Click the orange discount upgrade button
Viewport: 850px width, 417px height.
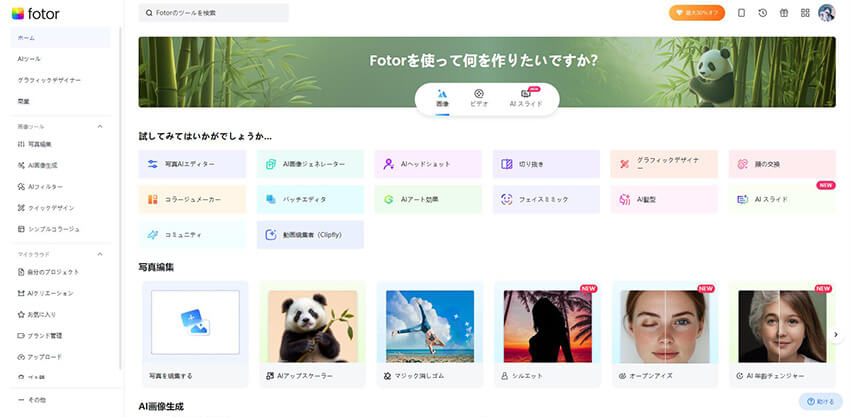tap(697, 13)
